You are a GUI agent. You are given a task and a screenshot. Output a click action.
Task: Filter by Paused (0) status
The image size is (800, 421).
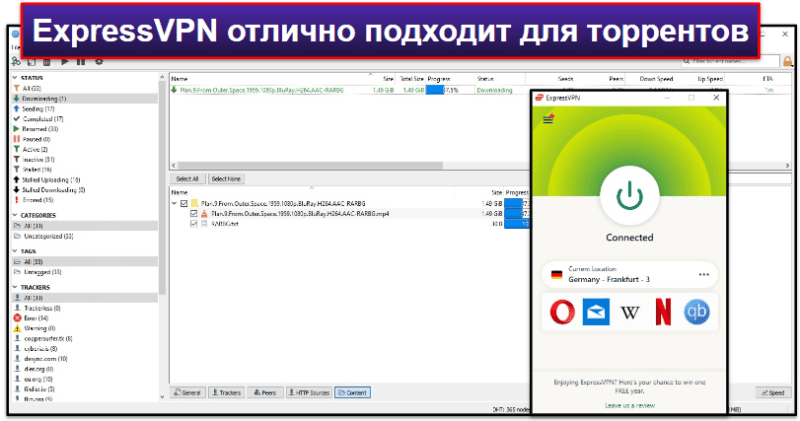pyautogui.click(x=84, y=139)
